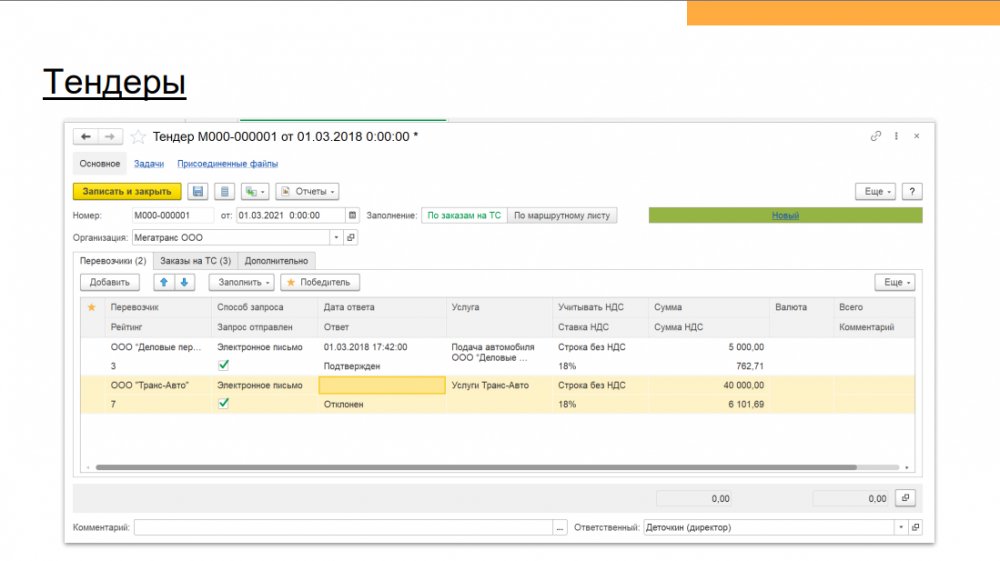This screenshot has width=1000, height=561.
Task: Switch to the "Заказы на ТС (3)" tab
Action: point(195,261)
